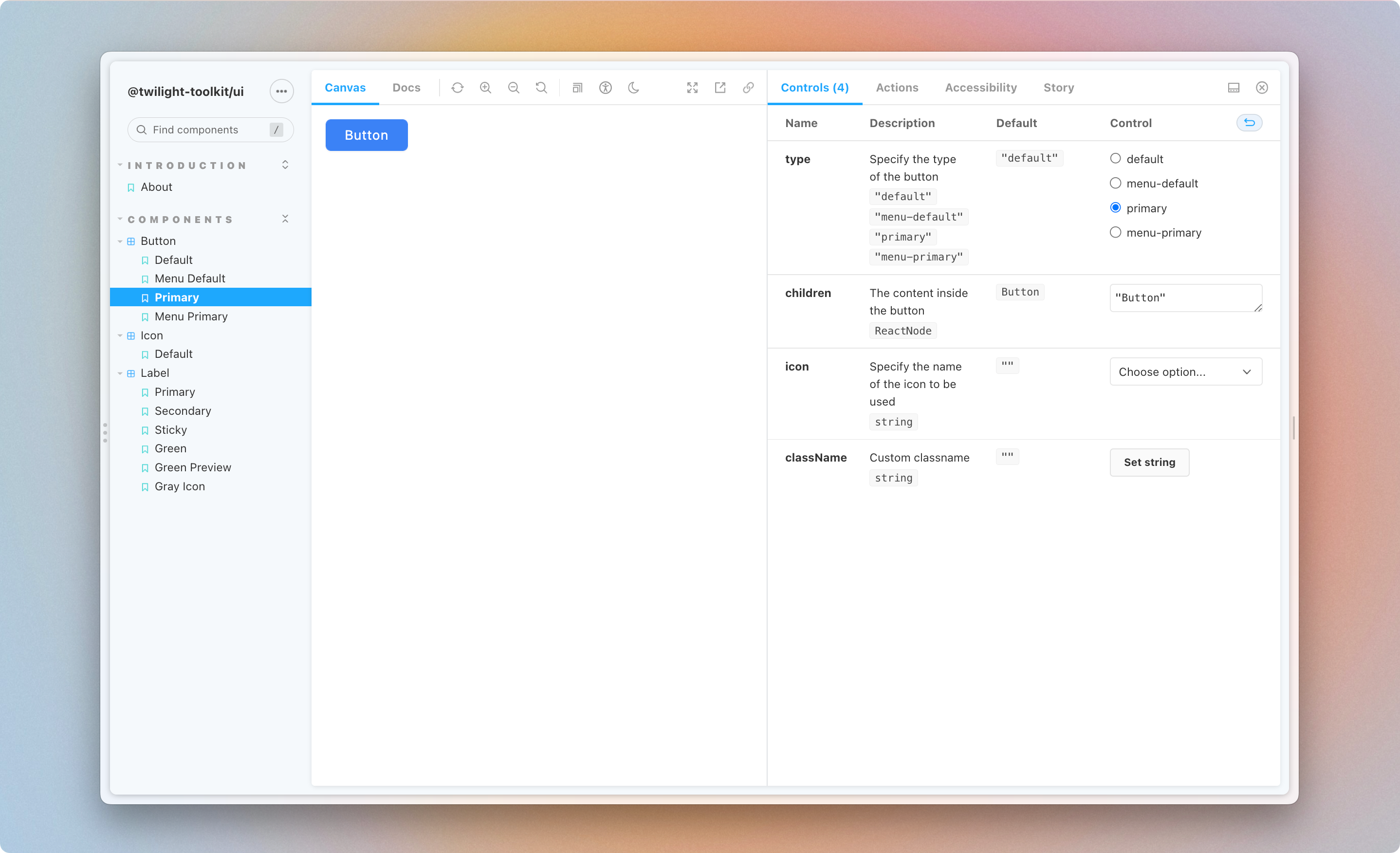The width and height of the screenshot is (1400, 853).
Task: Collapse the Button tree node
Action: [x=120, y=241]
